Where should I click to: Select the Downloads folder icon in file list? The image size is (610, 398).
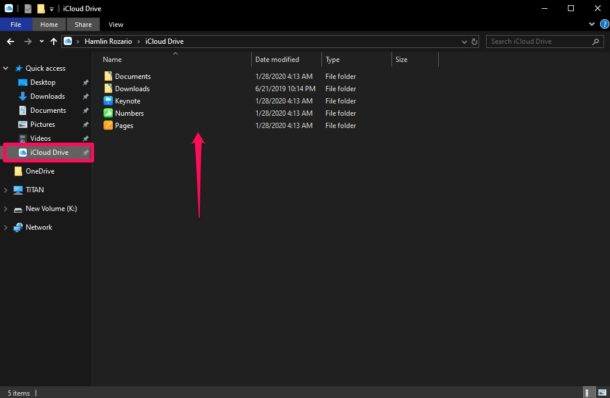[108, 88]
